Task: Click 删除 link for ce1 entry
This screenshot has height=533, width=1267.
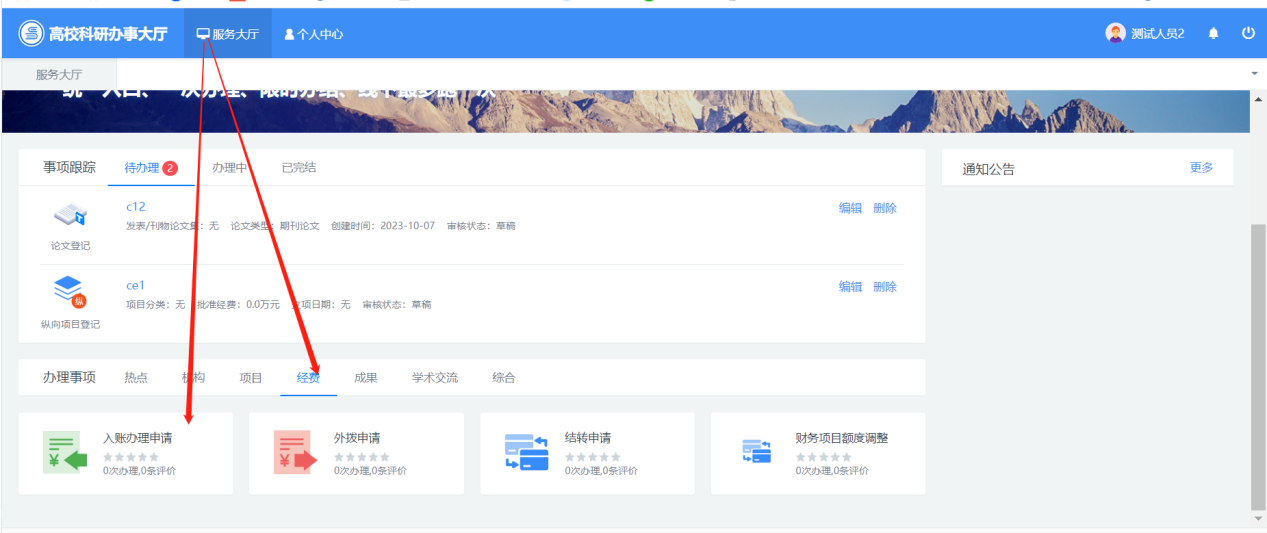Action: [885, 287]
